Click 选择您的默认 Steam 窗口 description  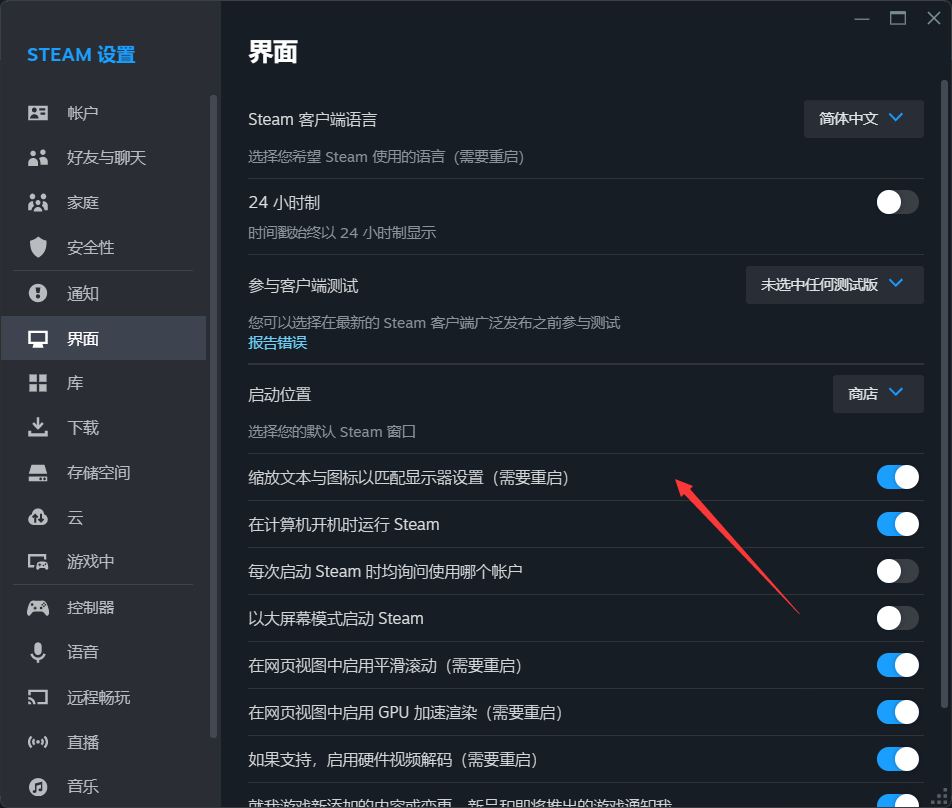point(332,432)
